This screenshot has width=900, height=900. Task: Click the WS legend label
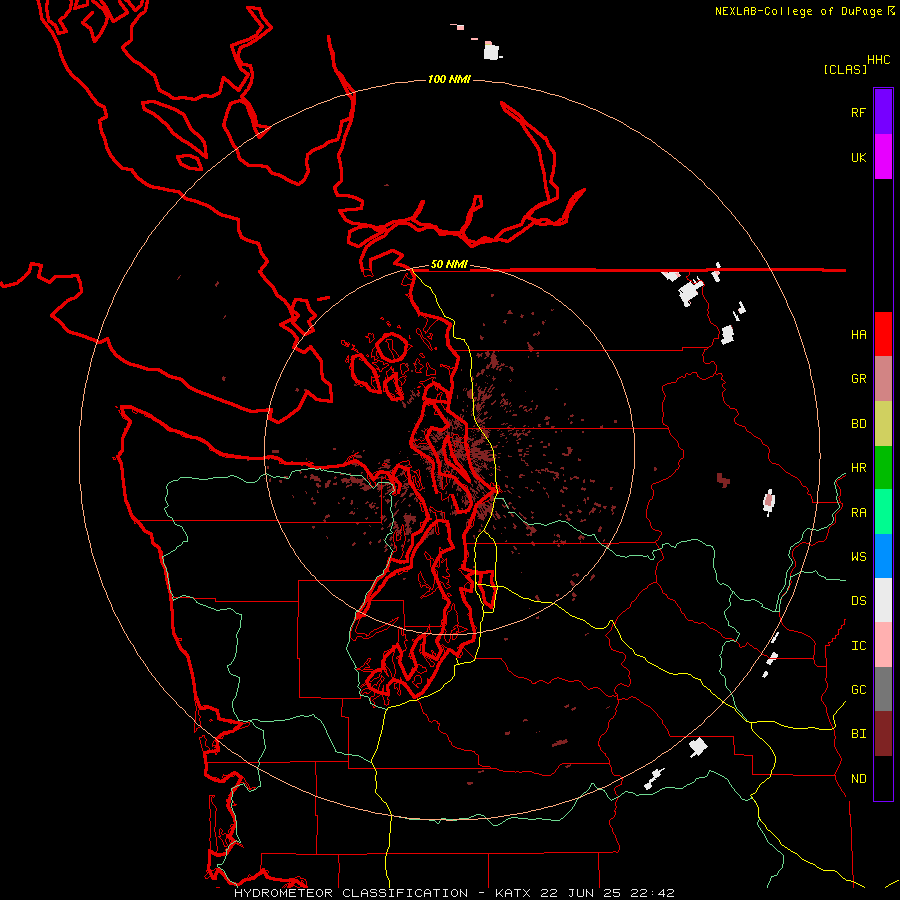pyautogui.click(x=858, y=557)
